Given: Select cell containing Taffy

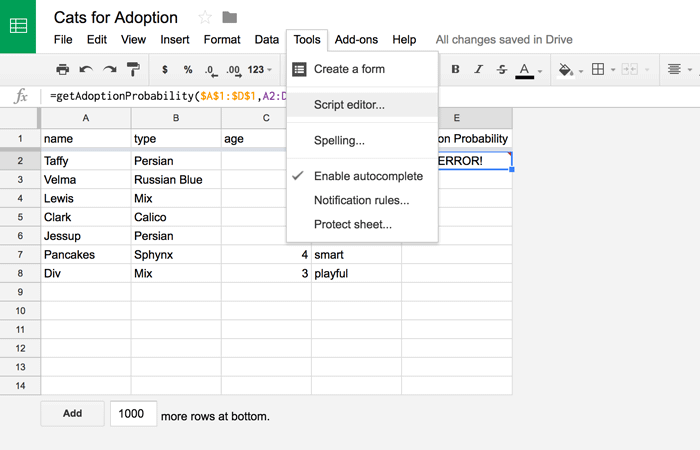Looking at the screenshot, I should [x=86, y=161].
